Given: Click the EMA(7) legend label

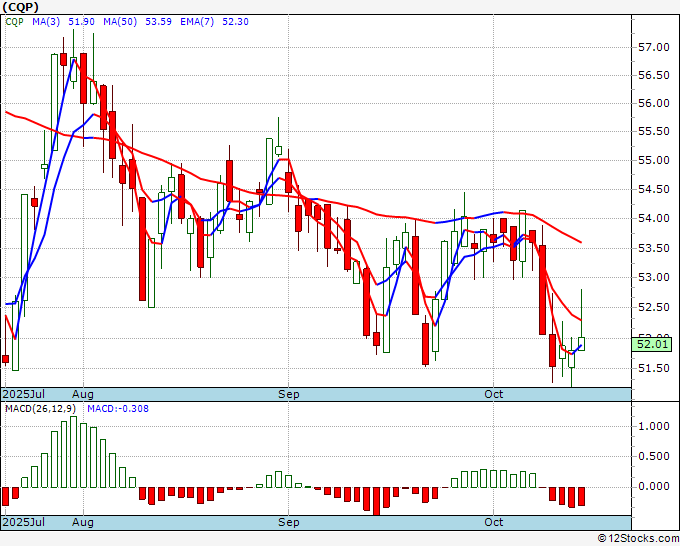Looking at the screenshot, I should [197, 22].
